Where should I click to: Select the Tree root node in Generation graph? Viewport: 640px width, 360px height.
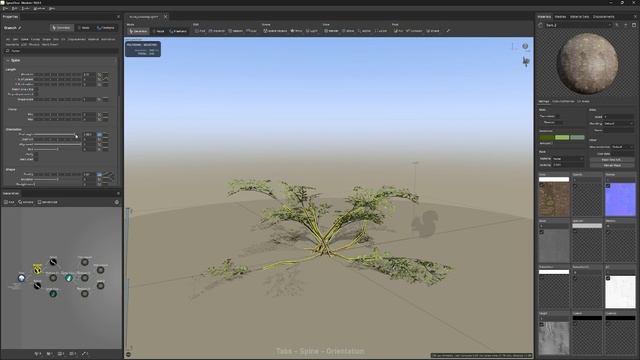(21, 278)
